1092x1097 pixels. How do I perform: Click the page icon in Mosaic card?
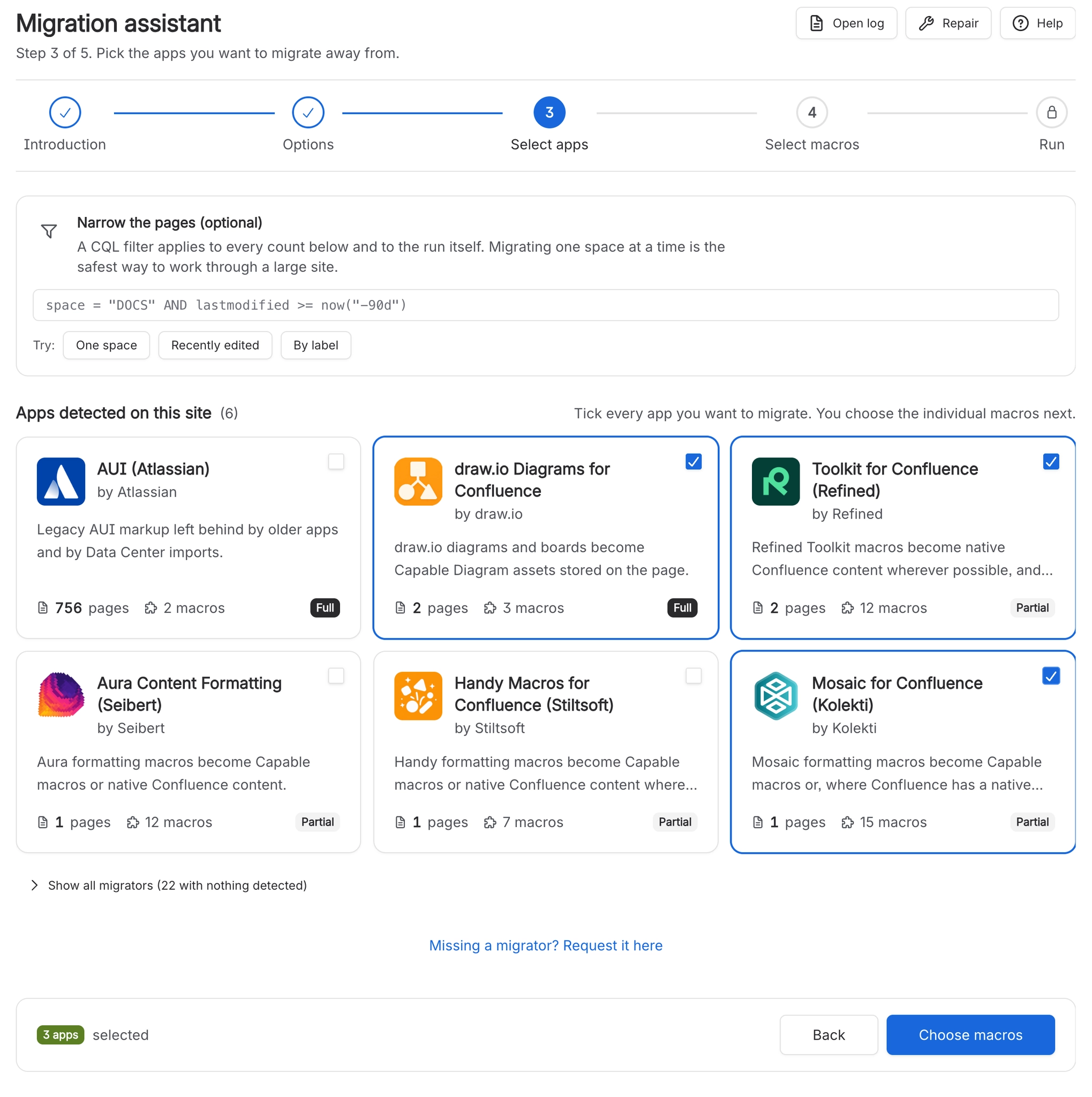point(758,822)
